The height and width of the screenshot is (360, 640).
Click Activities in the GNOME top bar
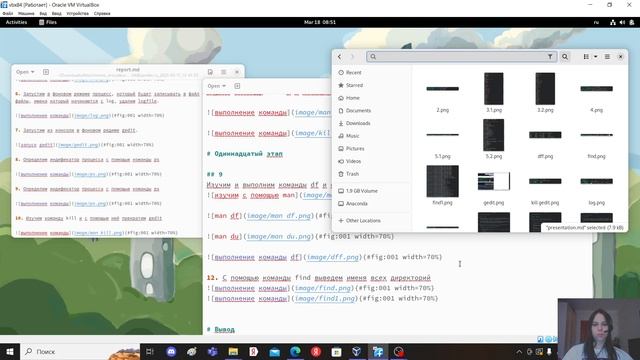pos(16,22)
